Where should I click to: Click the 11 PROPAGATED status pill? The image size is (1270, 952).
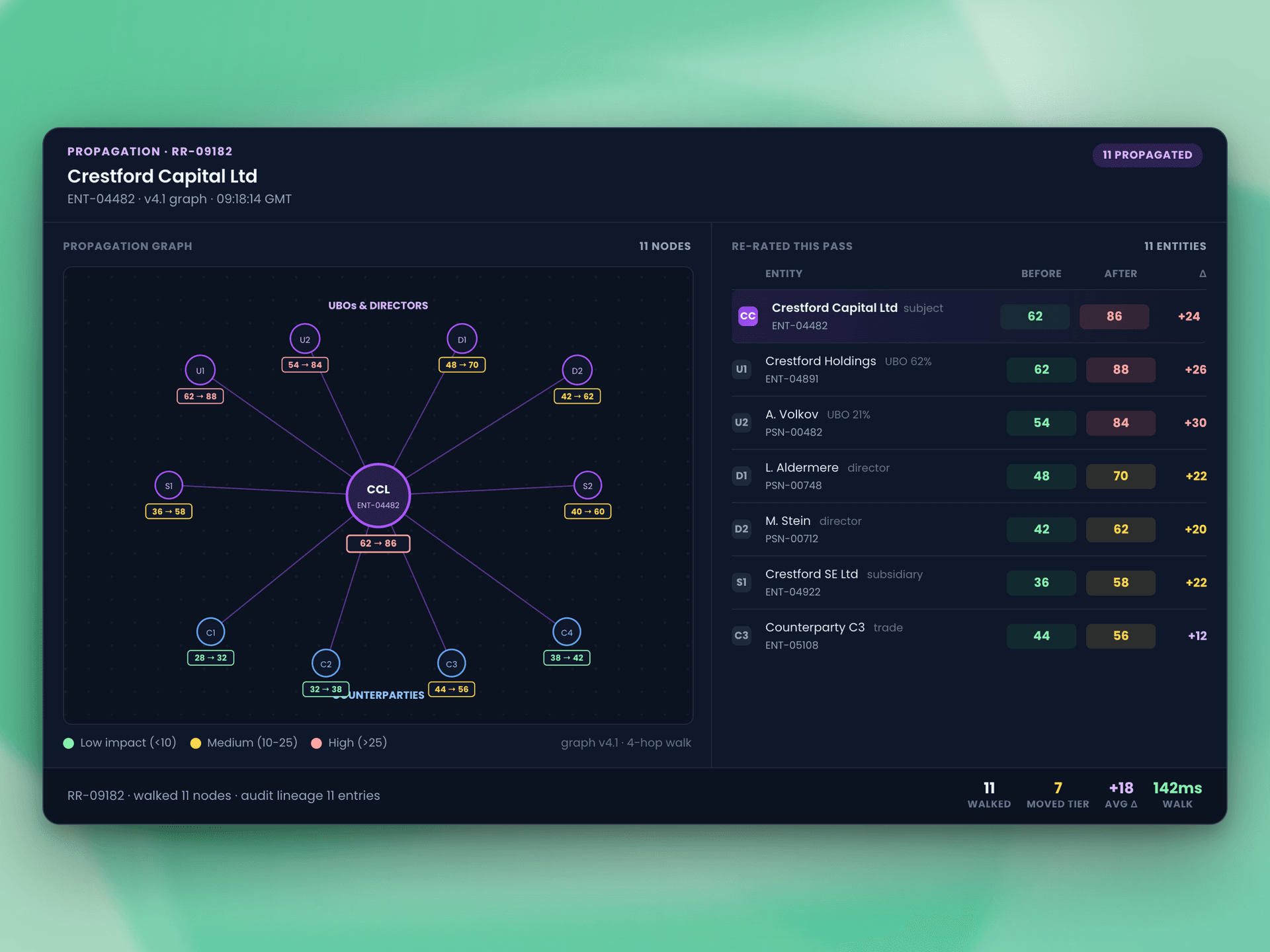(1147, 155)
